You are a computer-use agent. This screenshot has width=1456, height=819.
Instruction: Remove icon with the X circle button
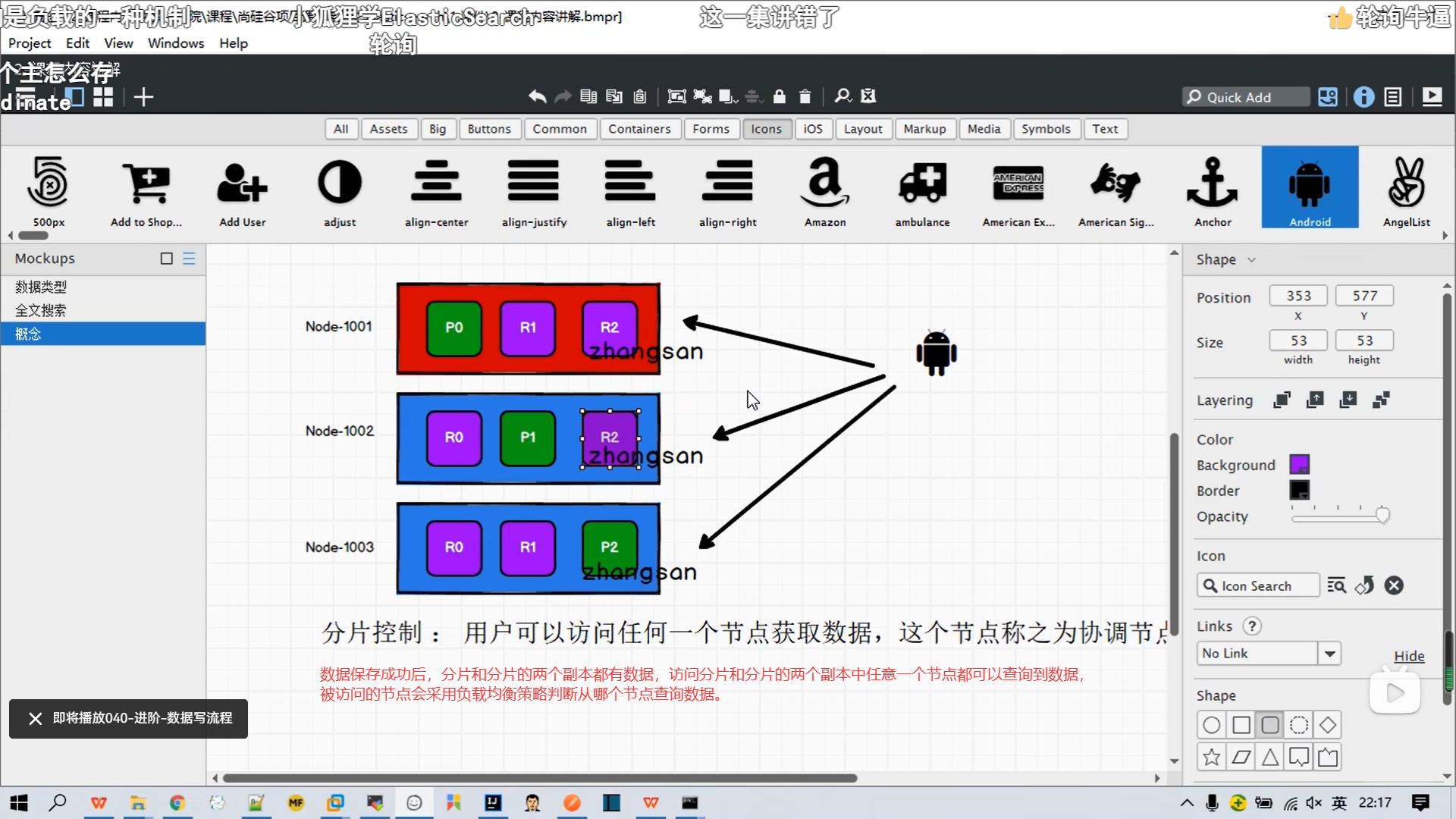[1394, 585]
